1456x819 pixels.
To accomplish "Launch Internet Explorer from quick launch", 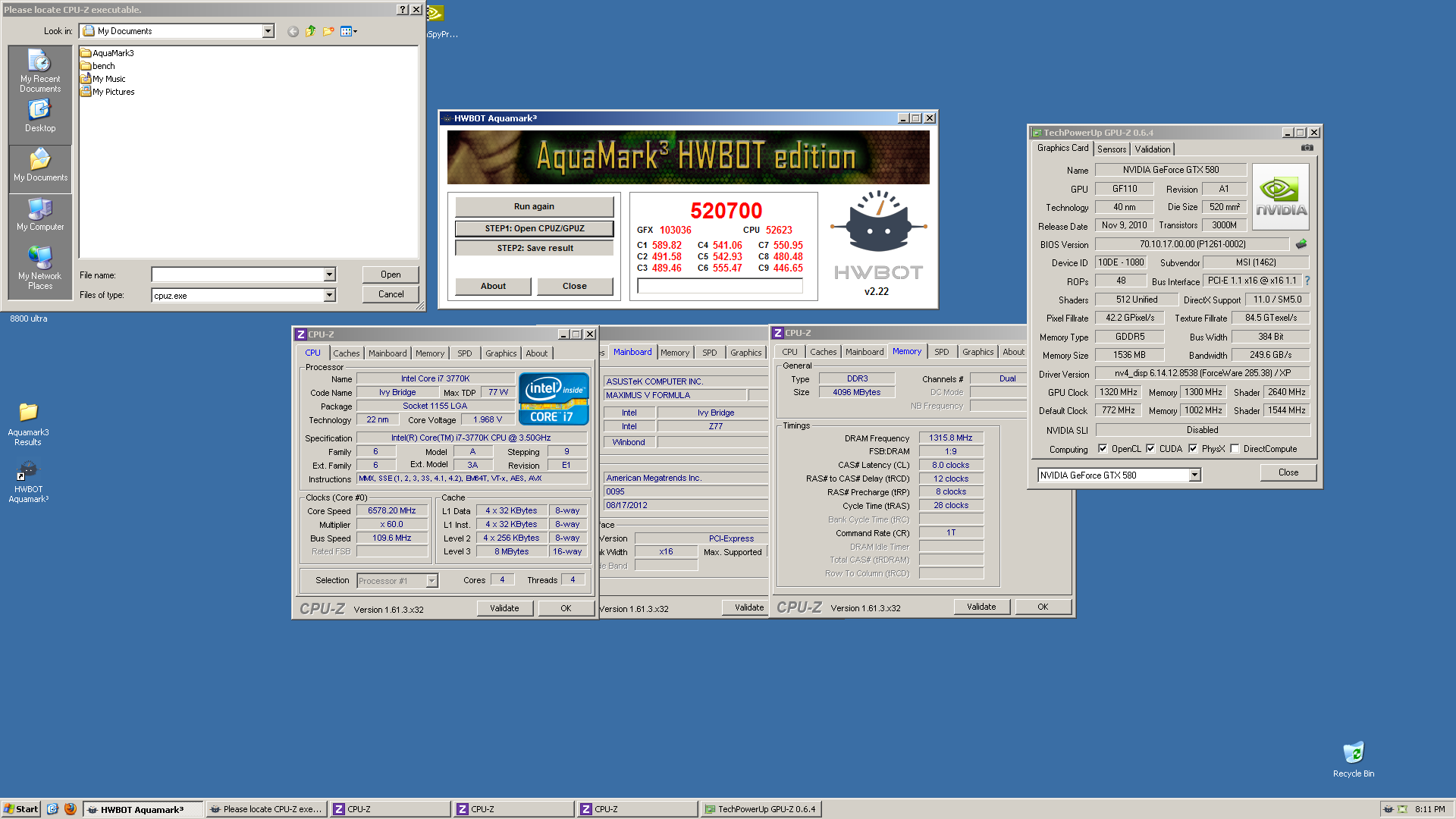I will pyautogui.click(x=52, y=809).
